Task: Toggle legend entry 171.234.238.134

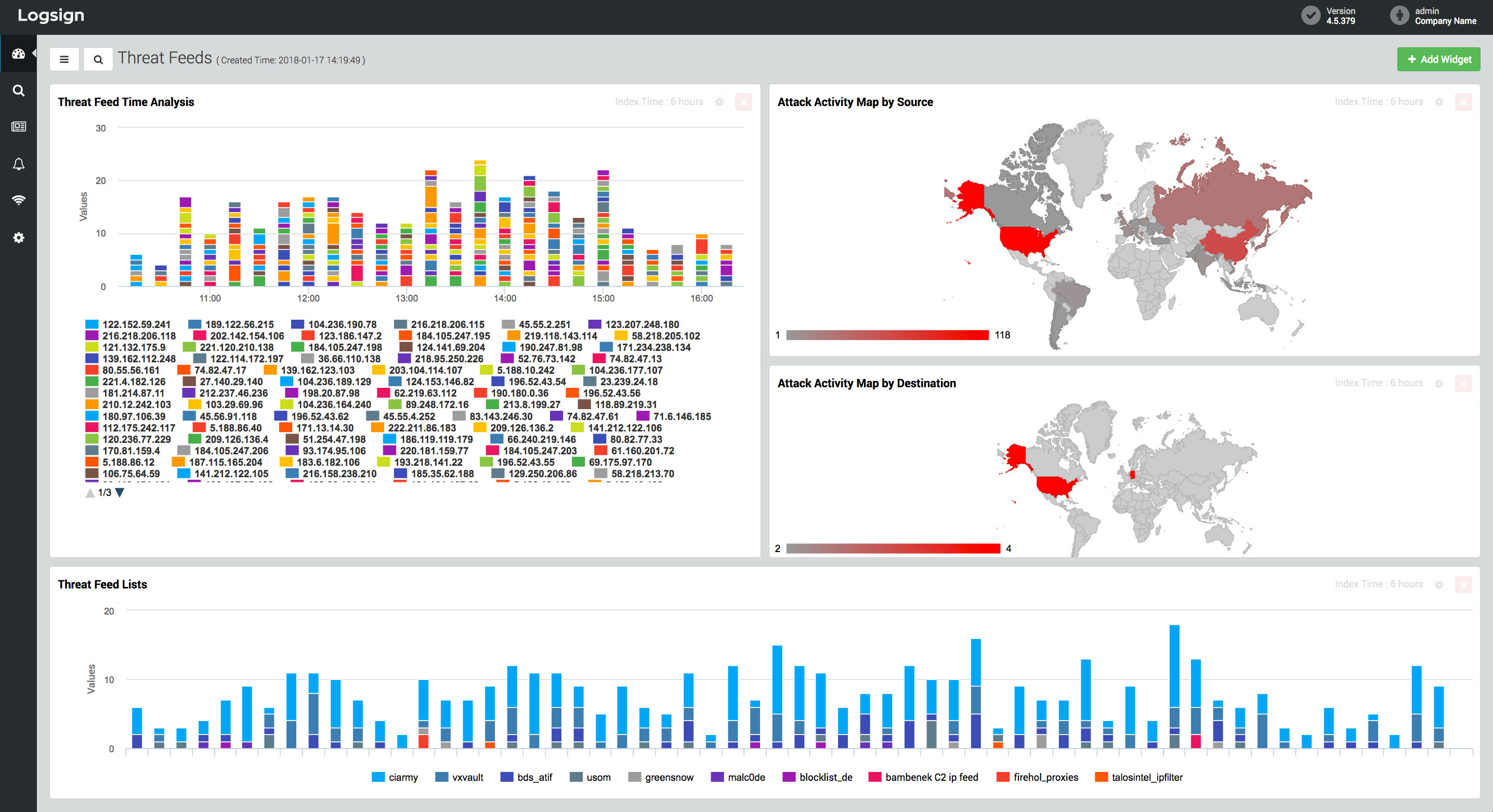Action: [x=646, y=348]
